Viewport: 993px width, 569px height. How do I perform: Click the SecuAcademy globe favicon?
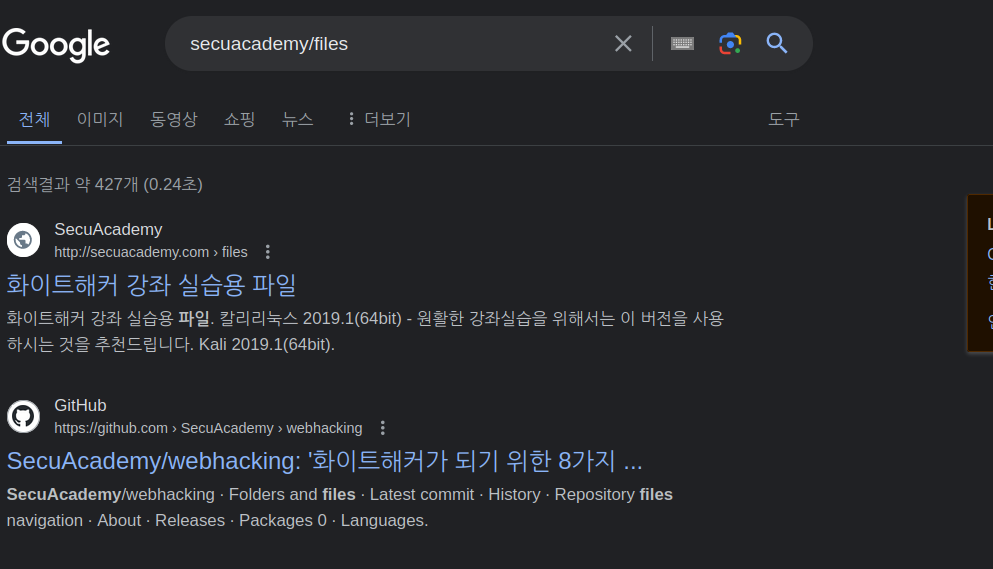tap(23, 240)
